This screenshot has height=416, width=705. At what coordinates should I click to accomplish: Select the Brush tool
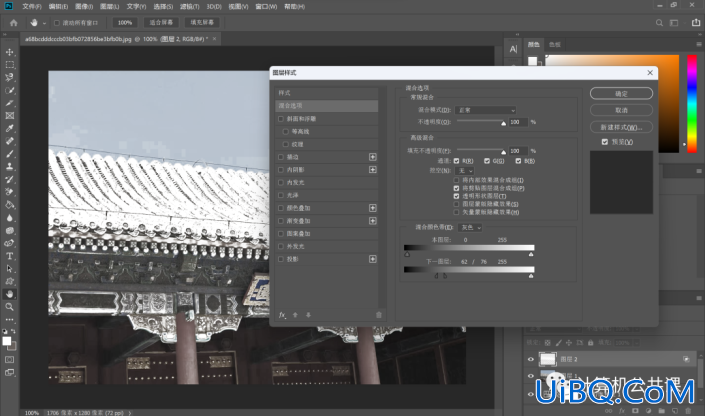9,154
